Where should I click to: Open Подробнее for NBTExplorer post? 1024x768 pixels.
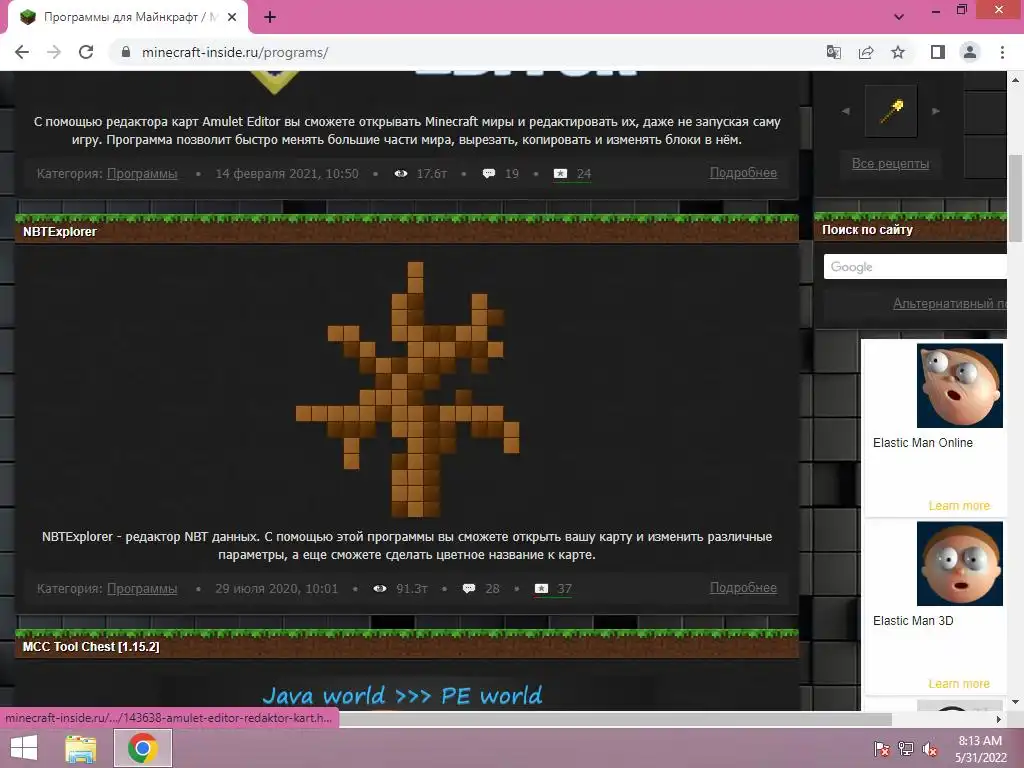pyautogui.click(x=743, y=587)
